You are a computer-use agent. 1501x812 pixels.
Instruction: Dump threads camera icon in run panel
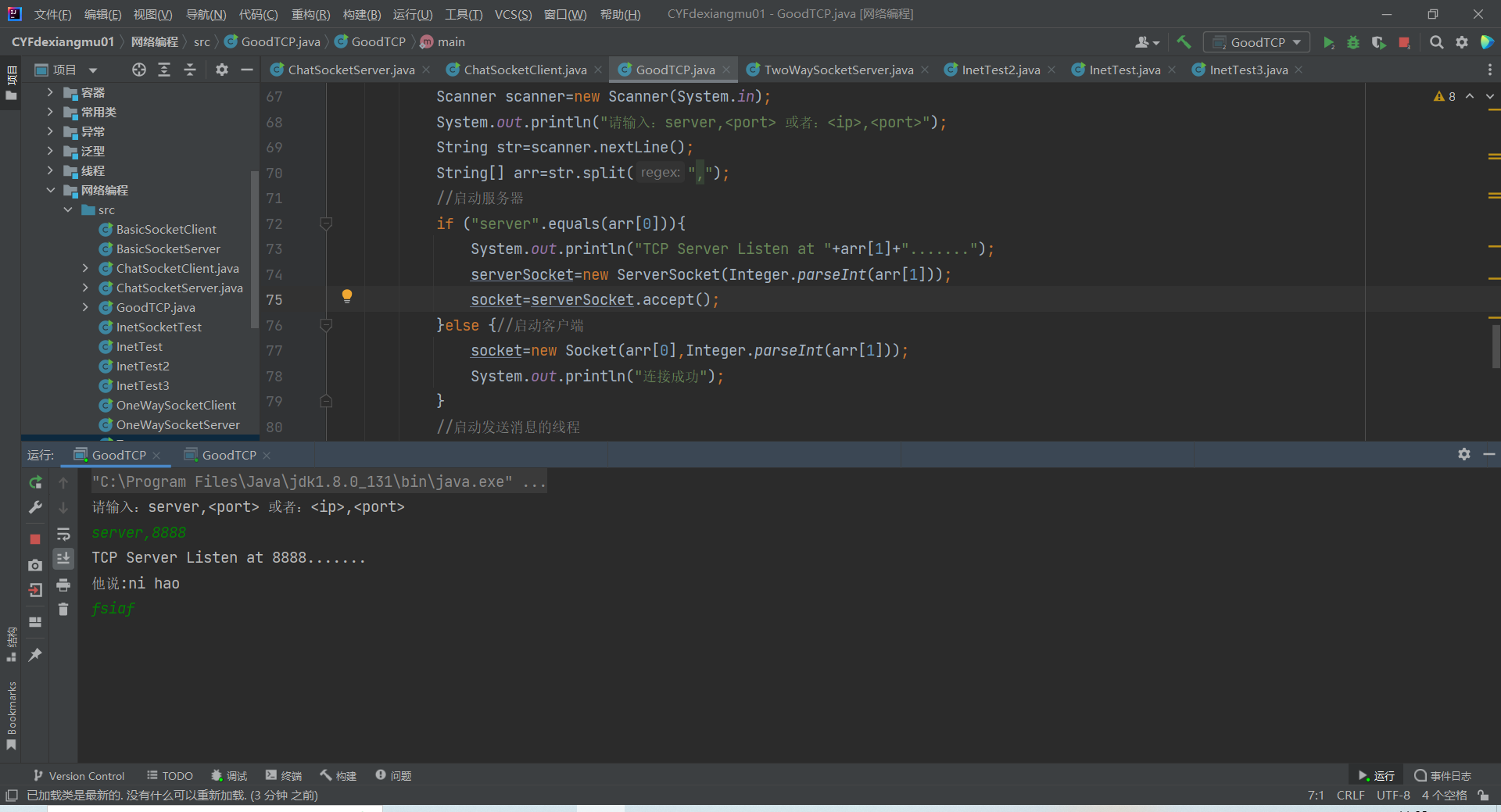[35, 564]
